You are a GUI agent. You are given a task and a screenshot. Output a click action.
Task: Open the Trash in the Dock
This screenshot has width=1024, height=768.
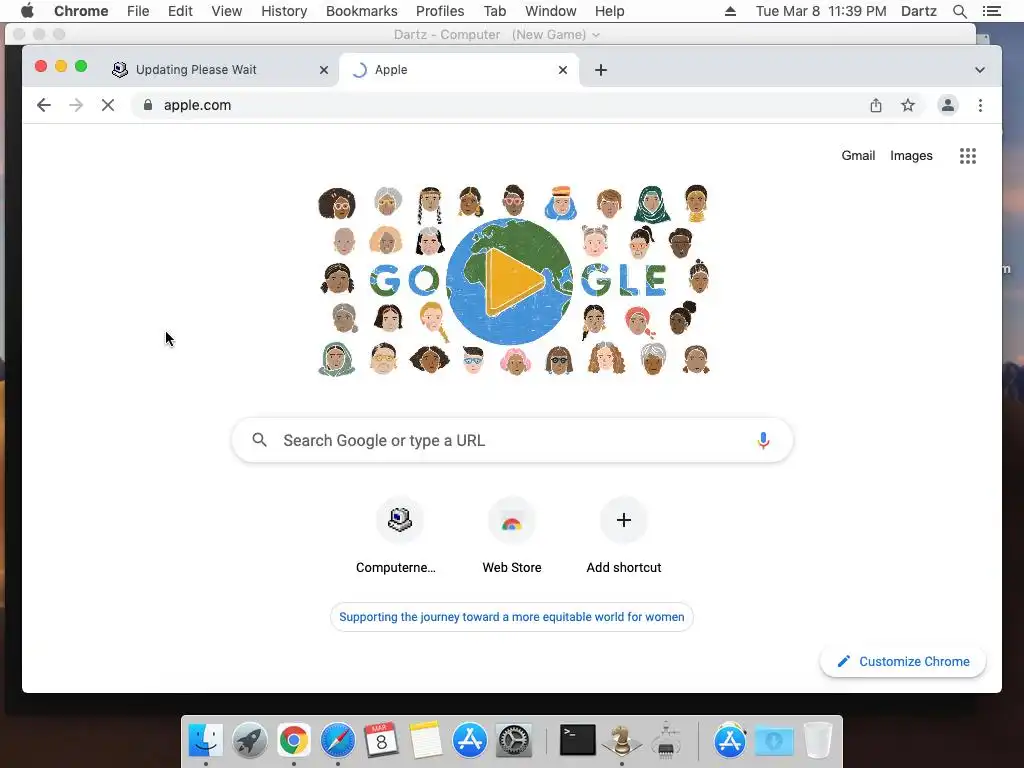(x=818, y=741)
